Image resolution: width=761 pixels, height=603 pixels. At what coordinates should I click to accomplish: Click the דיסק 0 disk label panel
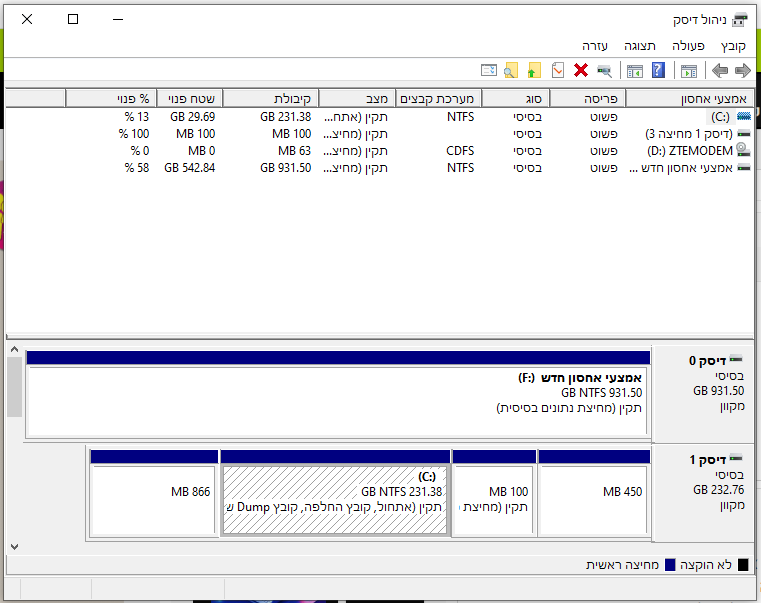(x=704, y=394)
